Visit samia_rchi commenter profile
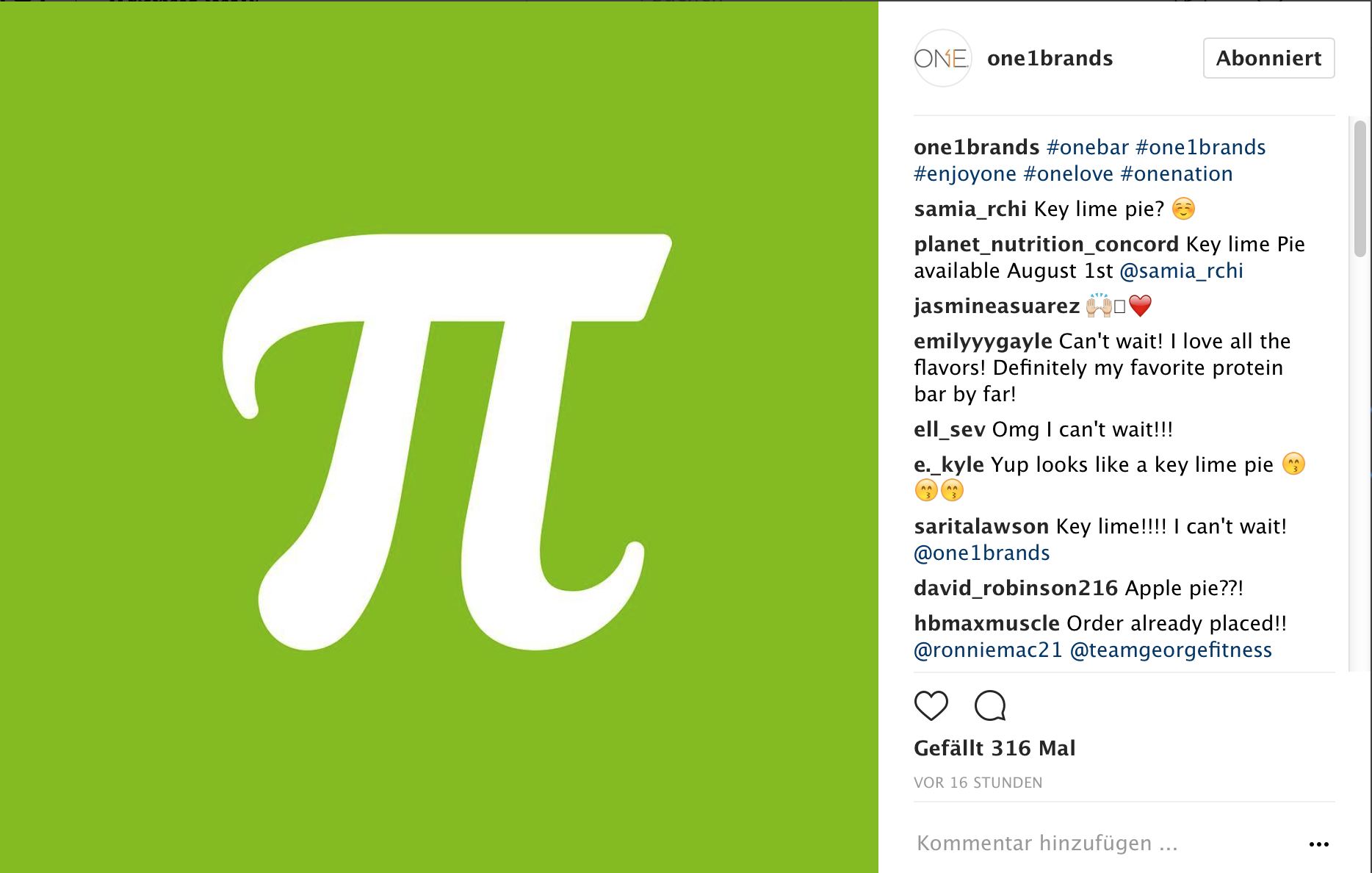Screen dimensions: 1372x873 (970, 209)
